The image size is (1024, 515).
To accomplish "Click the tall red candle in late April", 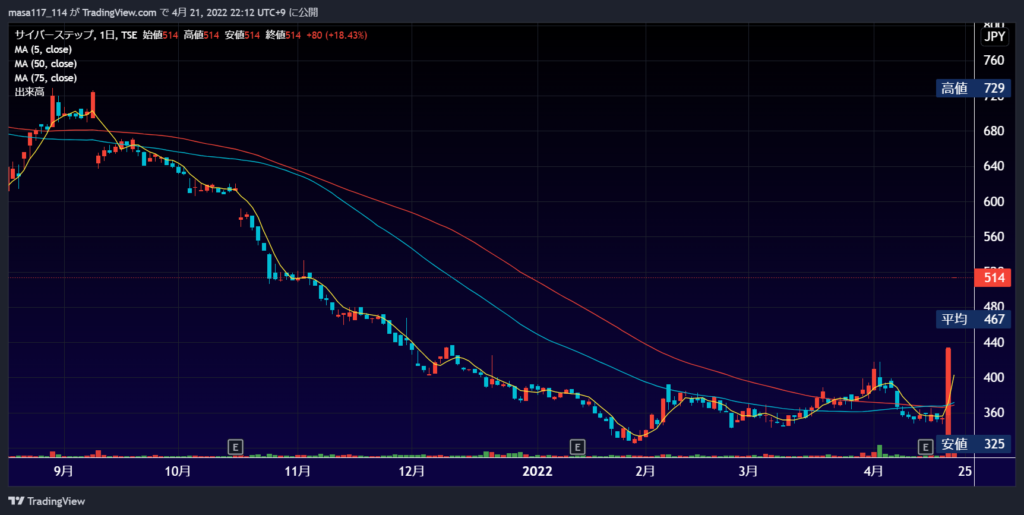I will 948,392.
